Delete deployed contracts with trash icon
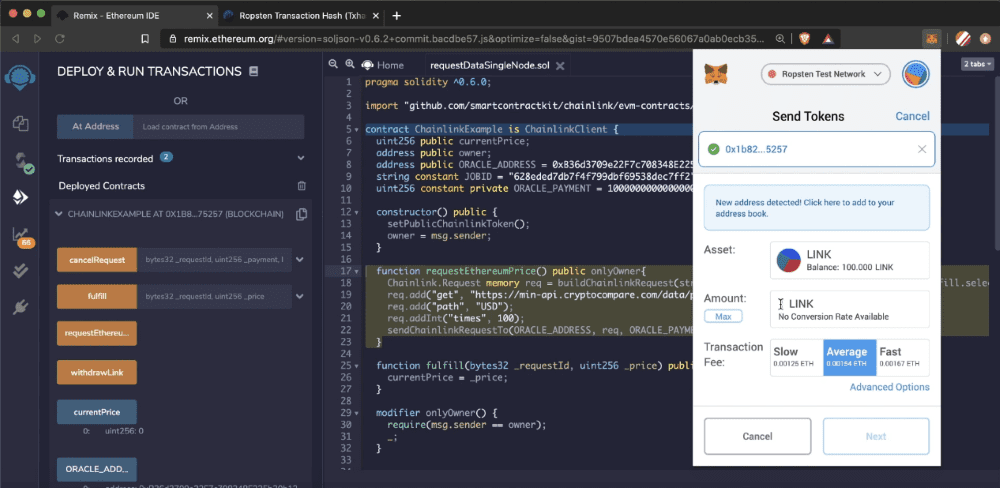Image resolution: width=1000 pixels, height=488 pixels. click(x=302, y=186)
